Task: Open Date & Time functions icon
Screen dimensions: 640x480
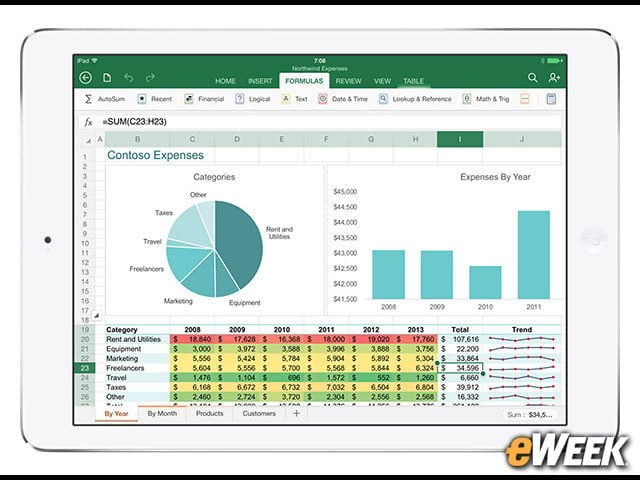Action: pyautogui.click(x=323, y=99)
